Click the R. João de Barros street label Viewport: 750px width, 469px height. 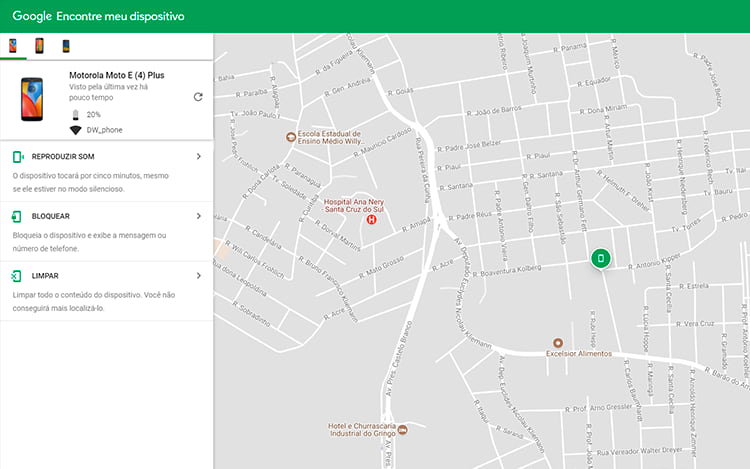click(494, 111)
